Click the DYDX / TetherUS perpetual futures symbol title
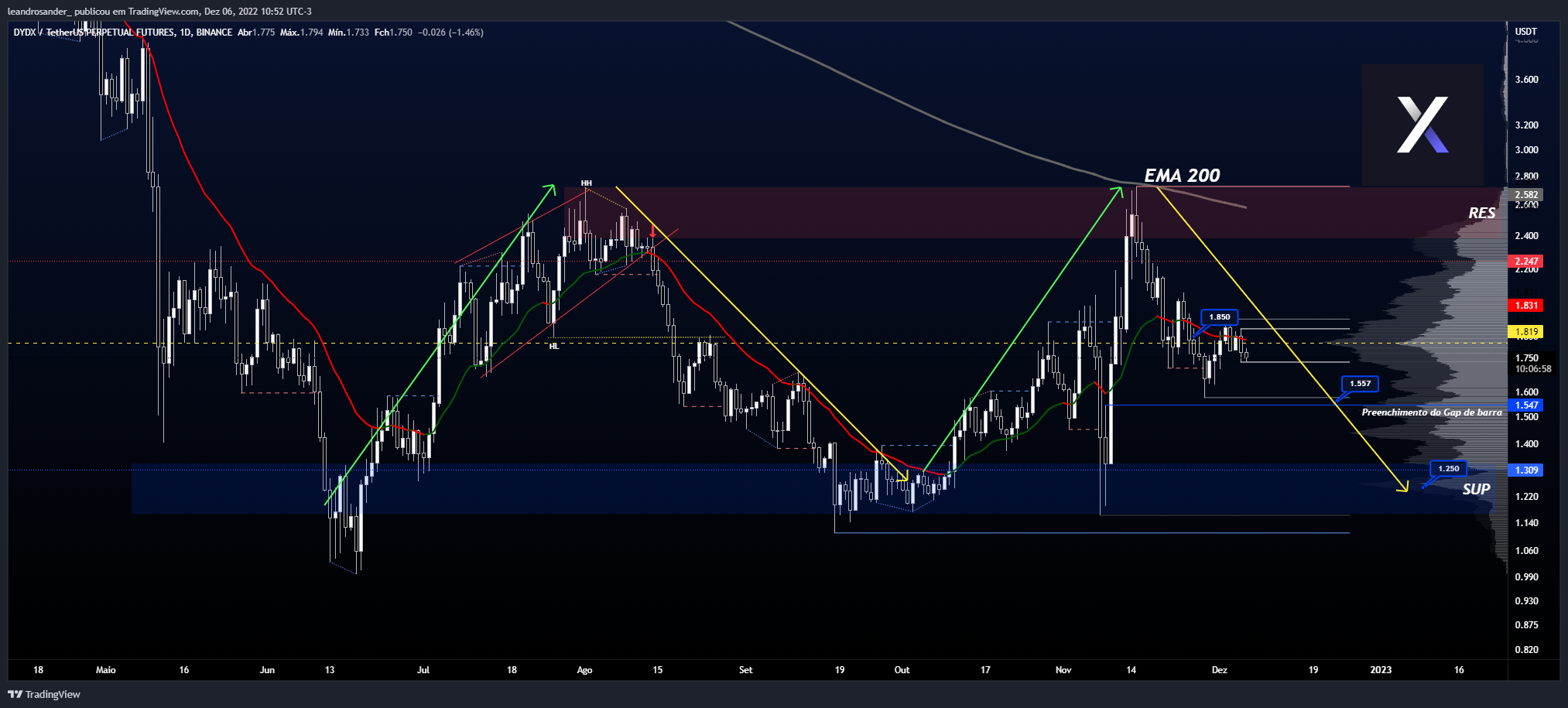This screenshot has height=708, width=1568. click(x=123, y=32)
